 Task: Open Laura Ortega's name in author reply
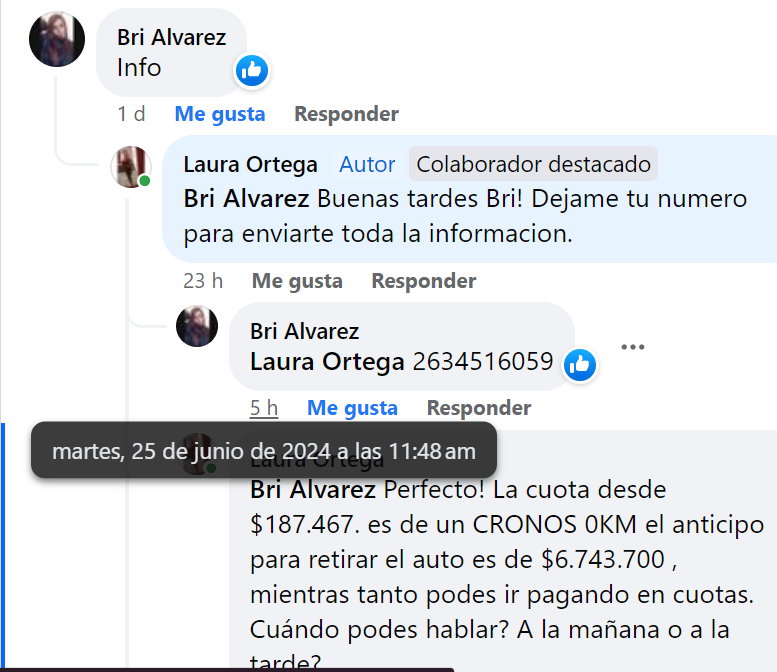coord(250,165)
